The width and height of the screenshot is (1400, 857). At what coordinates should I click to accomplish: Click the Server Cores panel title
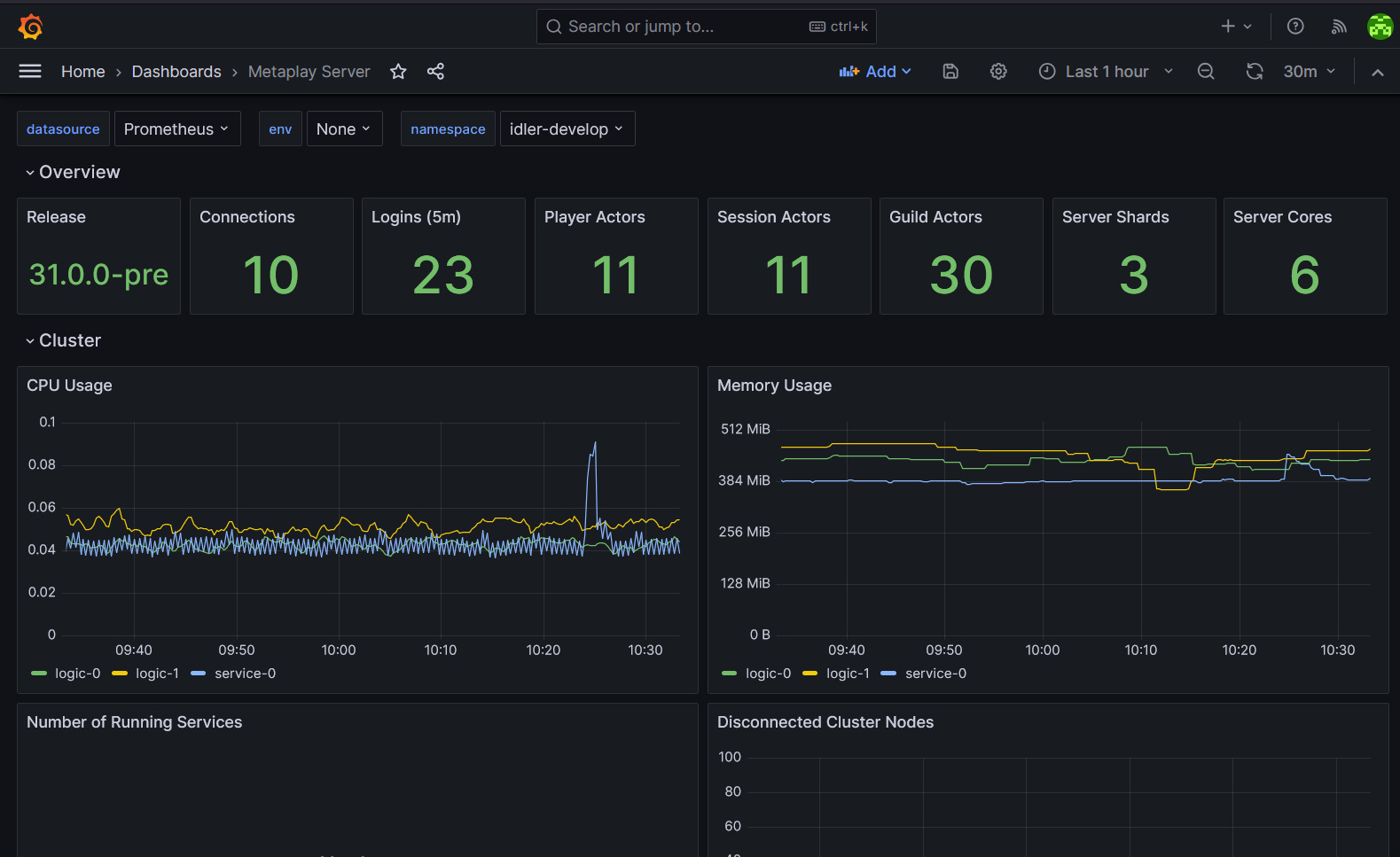point(1282,217)
